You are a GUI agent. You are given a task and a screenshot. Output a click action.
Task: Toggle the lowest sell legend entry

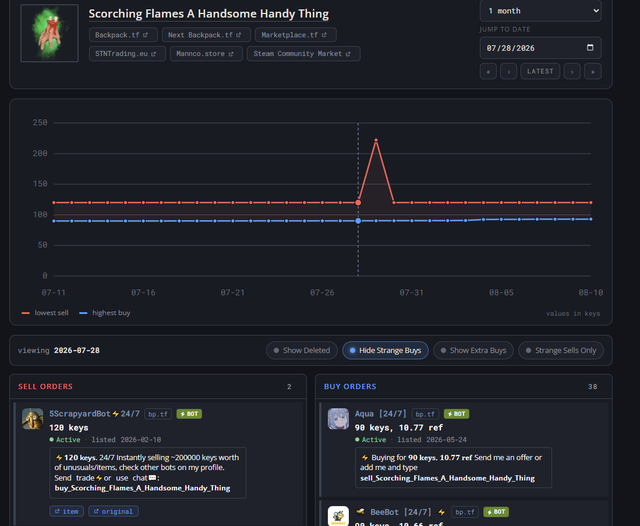[45, 313]
